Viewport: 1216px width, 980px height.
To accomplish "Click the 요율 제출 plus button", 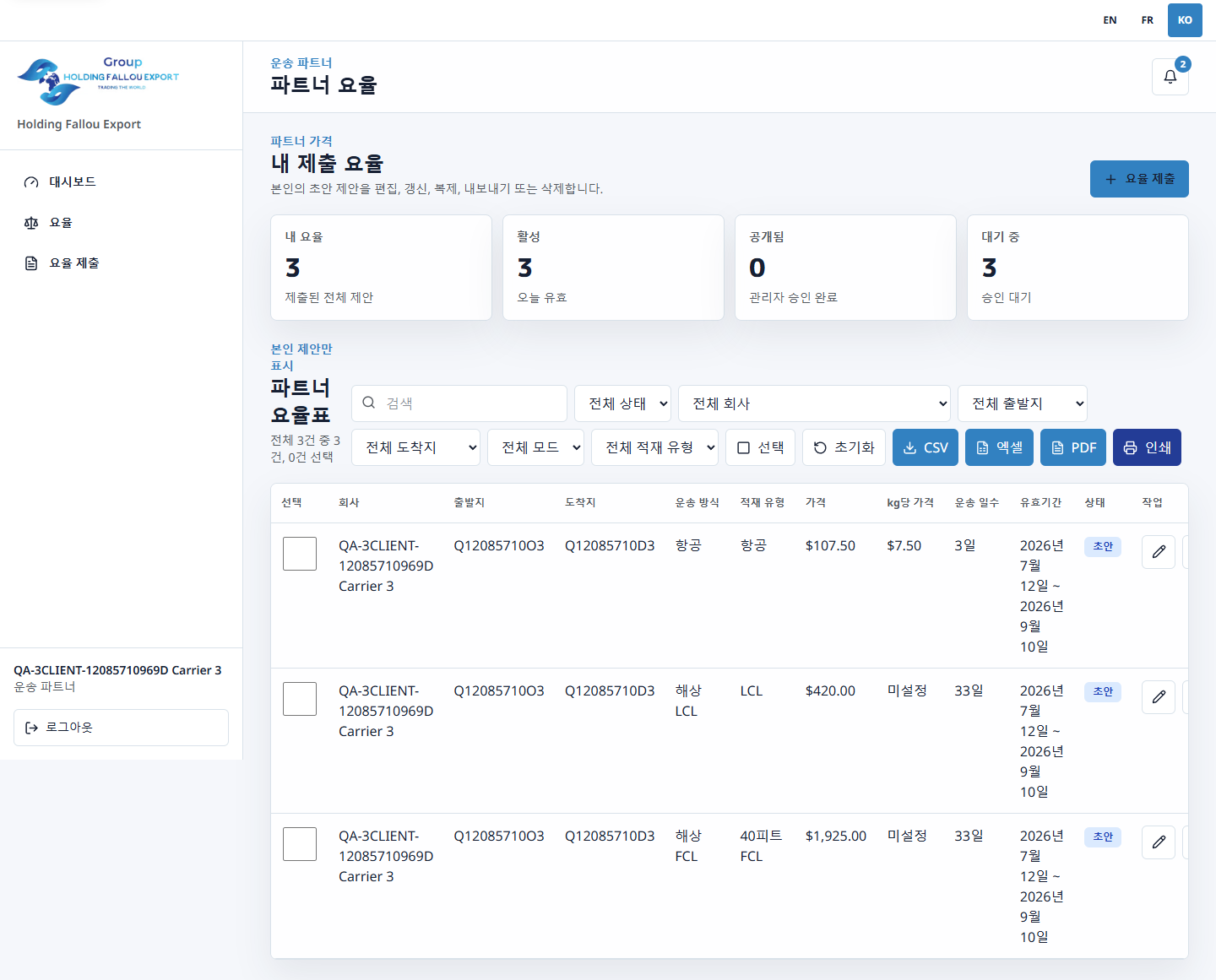I will pyautogui.click(x=1139, y=179).
